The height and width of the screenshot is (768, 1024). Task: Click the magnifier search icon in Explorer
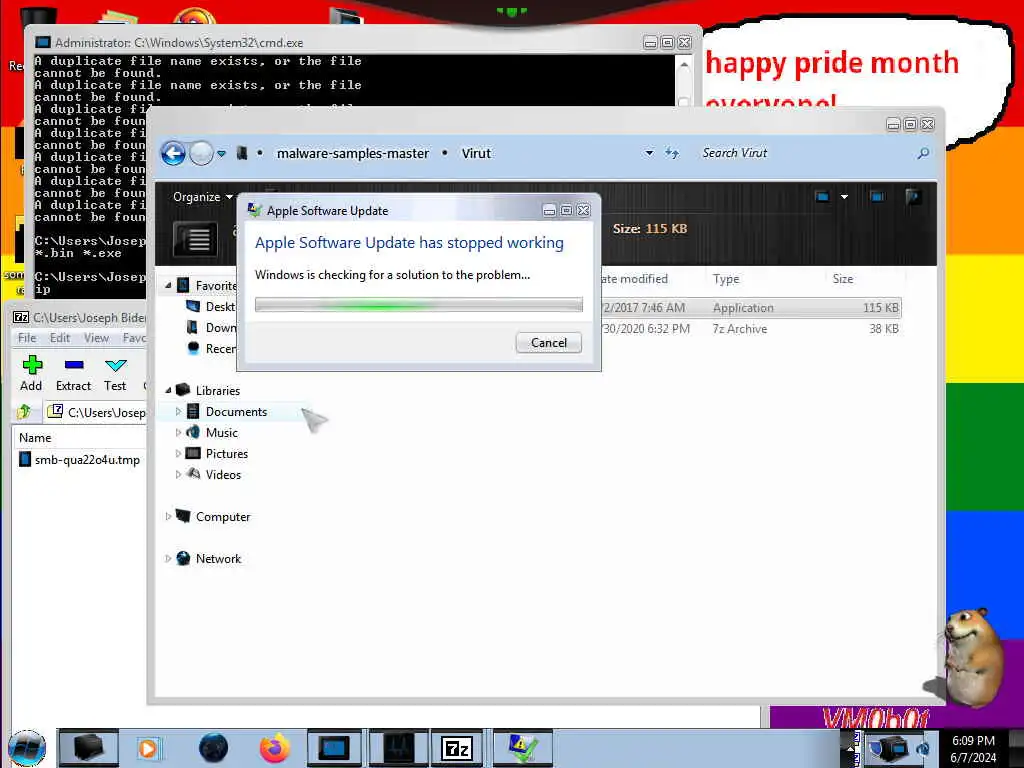923,153
